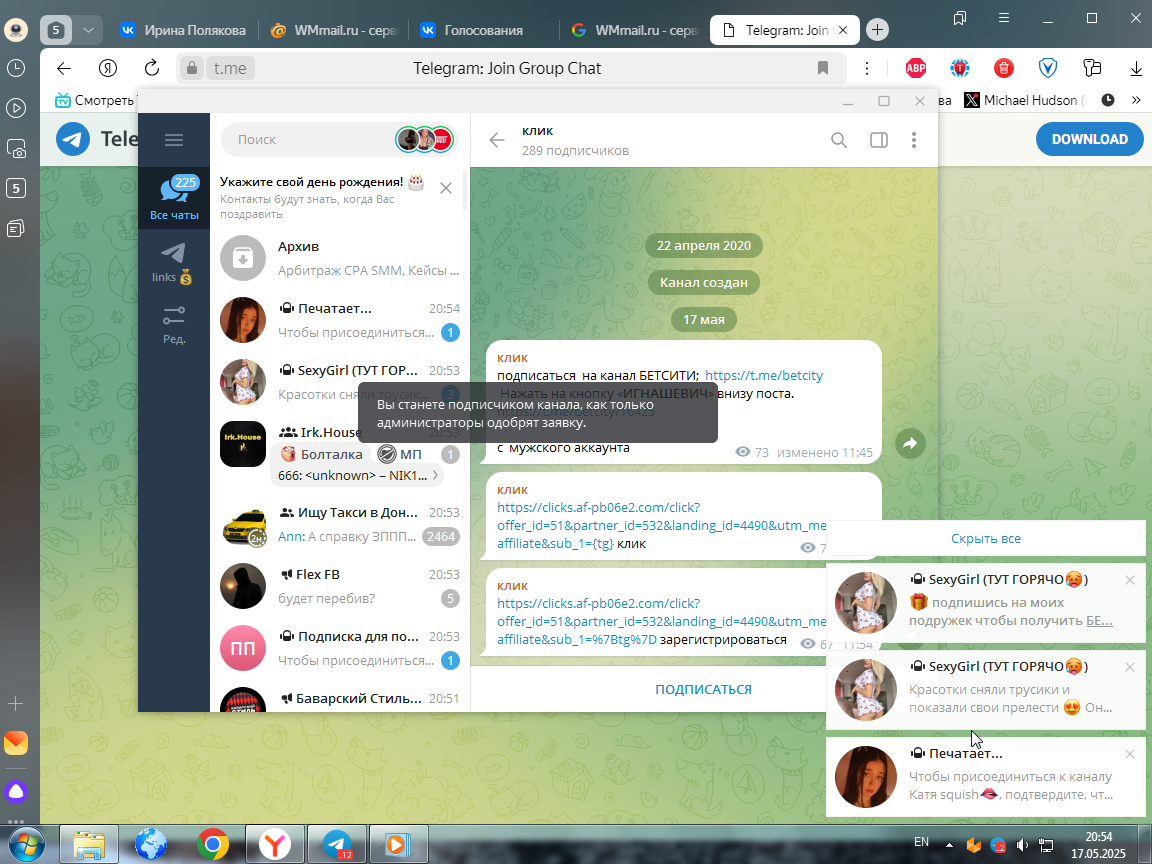Open browser history clock in sidebar

[15, 68]
